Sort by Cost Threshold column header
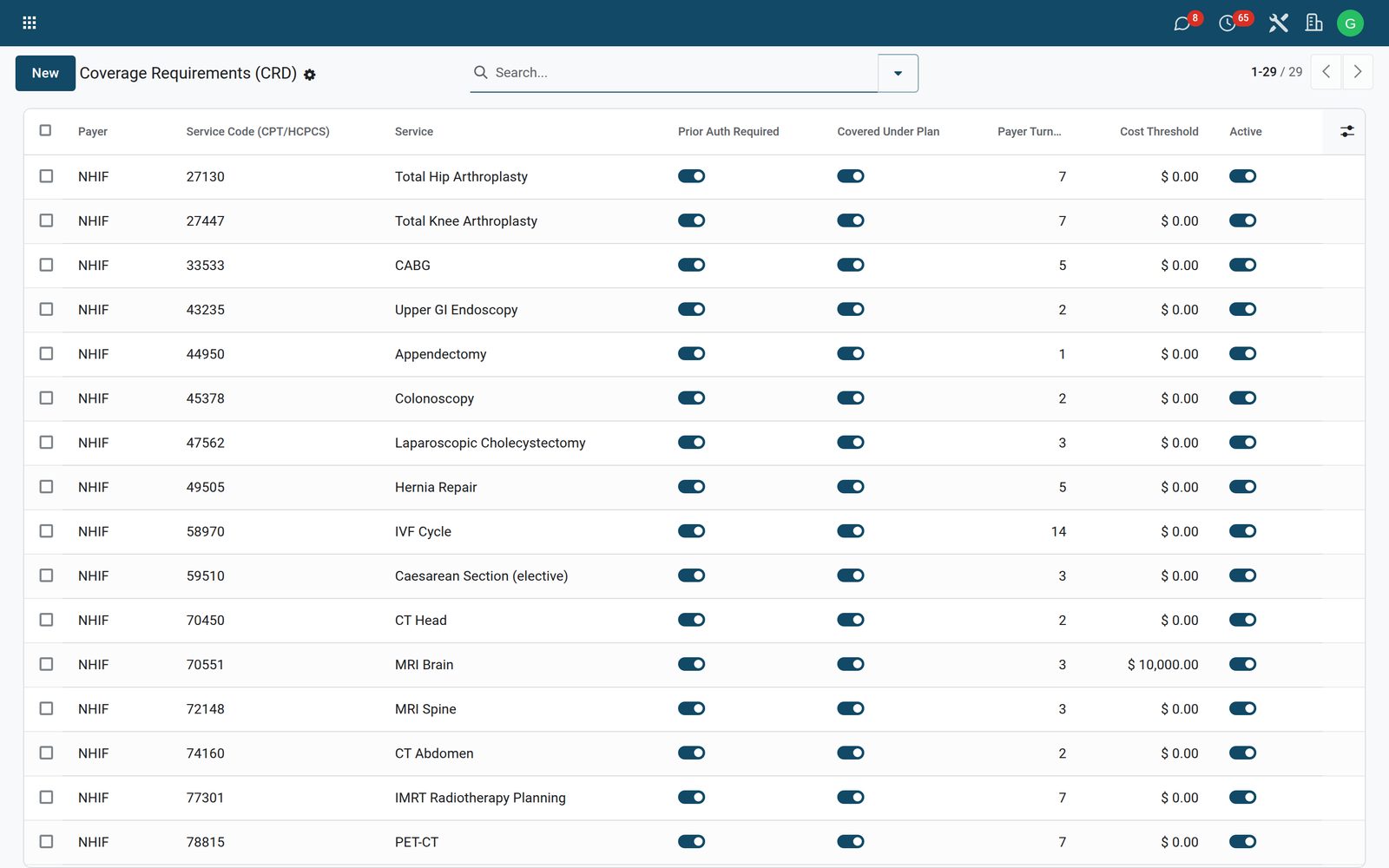This screenshot has width=1389, height=868. click(1159, 132)
